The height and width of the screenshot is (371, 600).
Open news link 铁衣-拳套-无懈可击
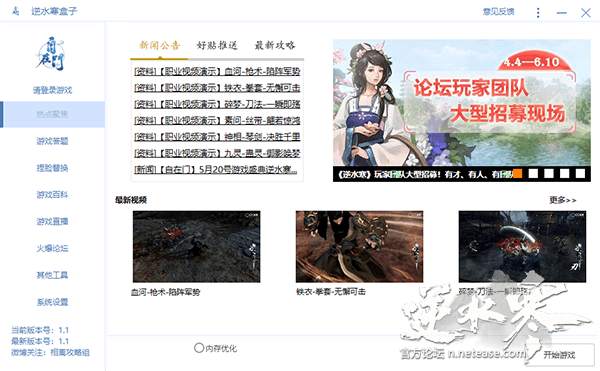(217, 88)
